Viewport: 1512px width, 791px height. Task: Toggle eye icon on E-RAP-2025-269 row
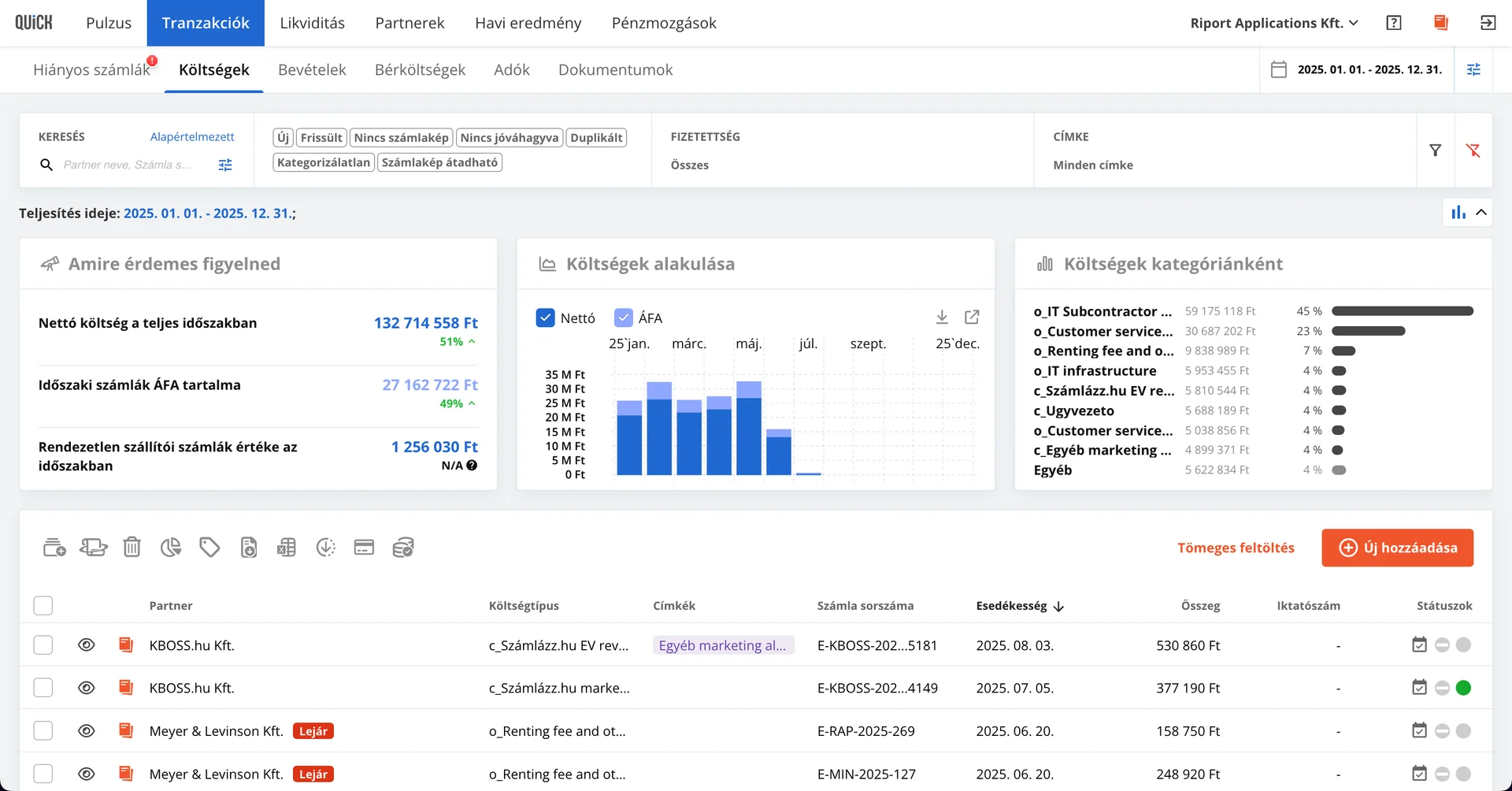87,731
